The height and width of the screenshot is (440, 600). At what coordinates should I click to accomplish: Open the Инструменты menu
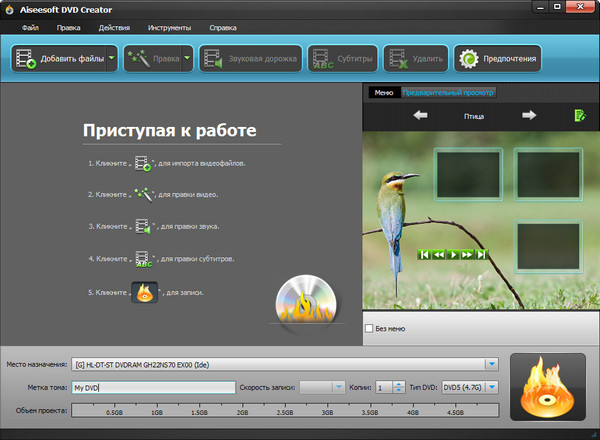point(169,27)
